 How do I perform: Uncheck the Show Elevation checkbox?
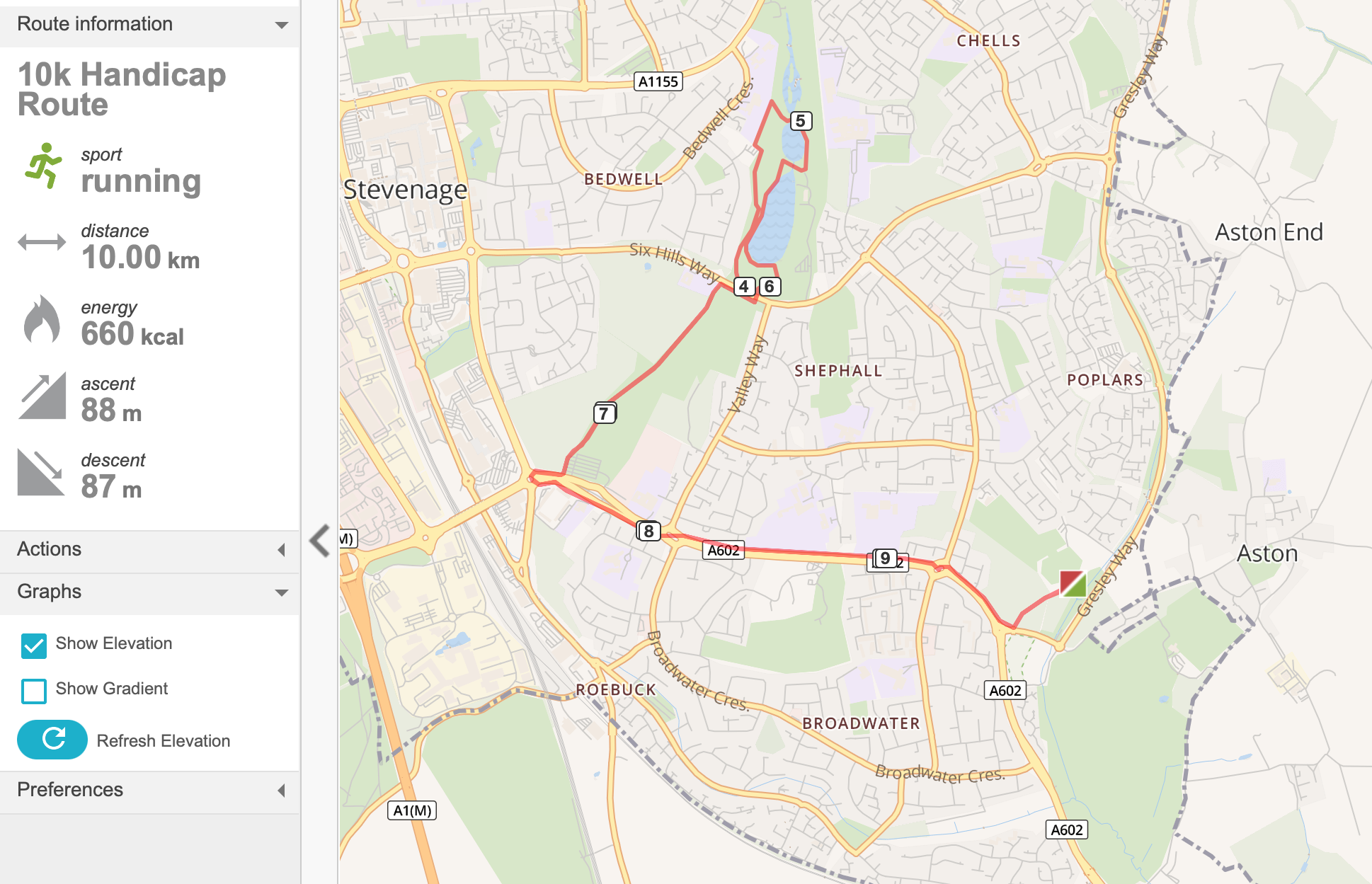coord(34,645)
